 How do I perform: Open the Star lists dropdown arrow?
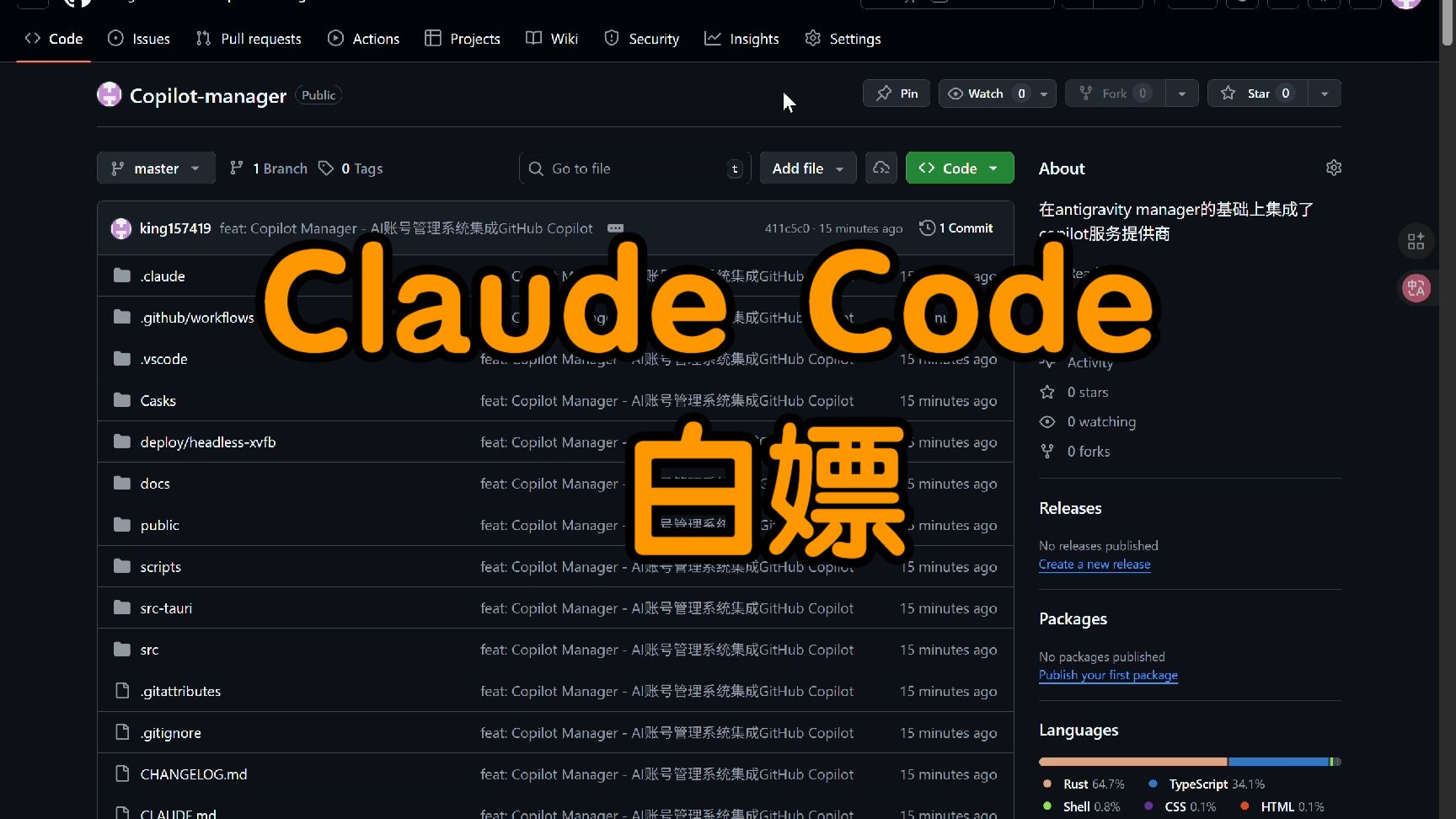click(1325, 94)
